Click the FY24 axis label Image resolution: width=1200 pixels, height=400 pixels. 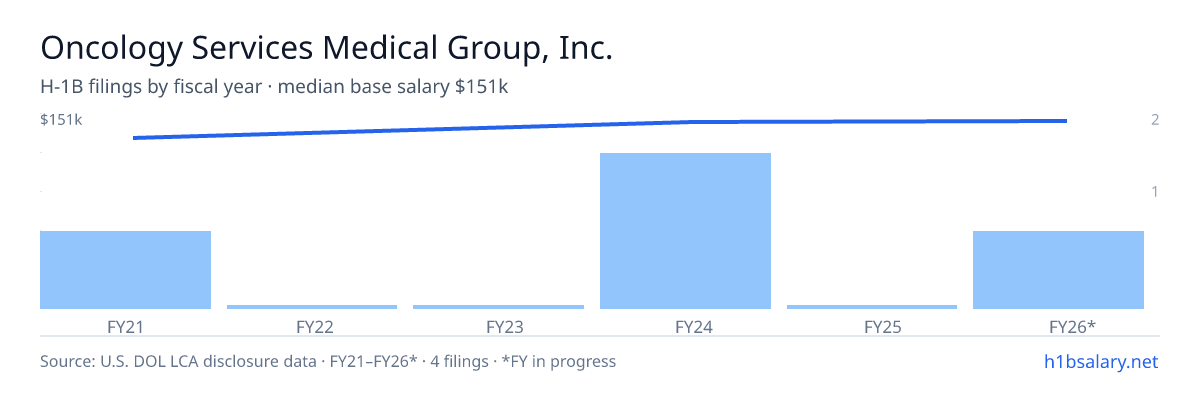coord(685,326)
